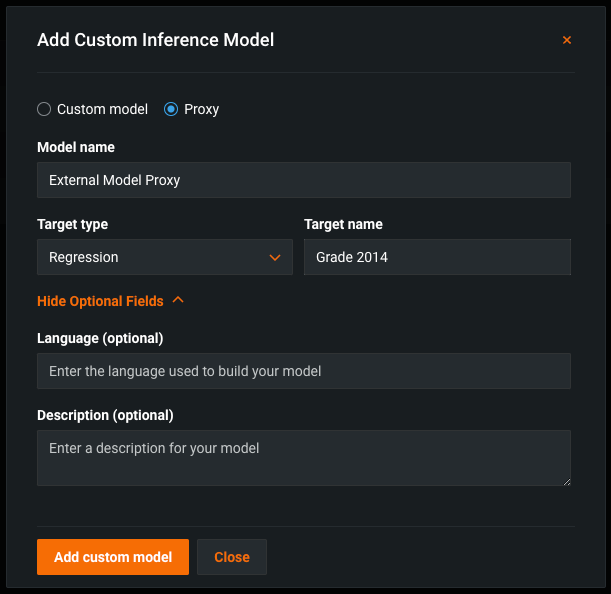
Task: Click the Description textarea resize handle
Action: [565, 481]
